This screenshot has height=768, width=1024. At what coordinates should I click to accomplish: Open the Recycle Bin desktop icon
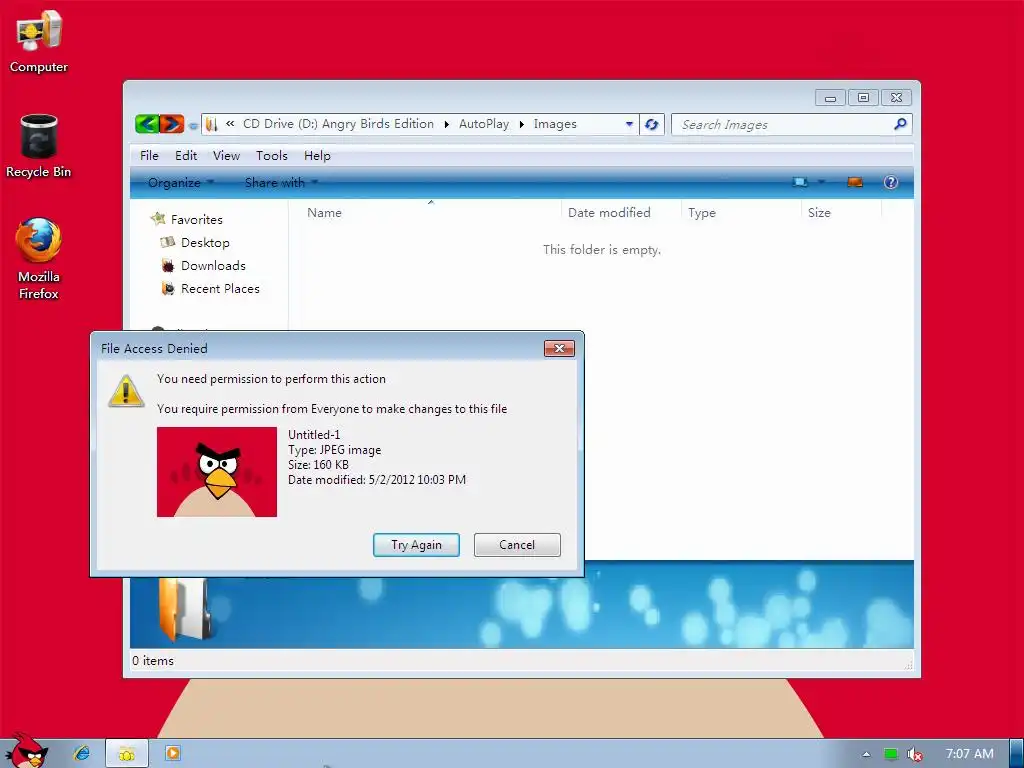pos(39,146)
